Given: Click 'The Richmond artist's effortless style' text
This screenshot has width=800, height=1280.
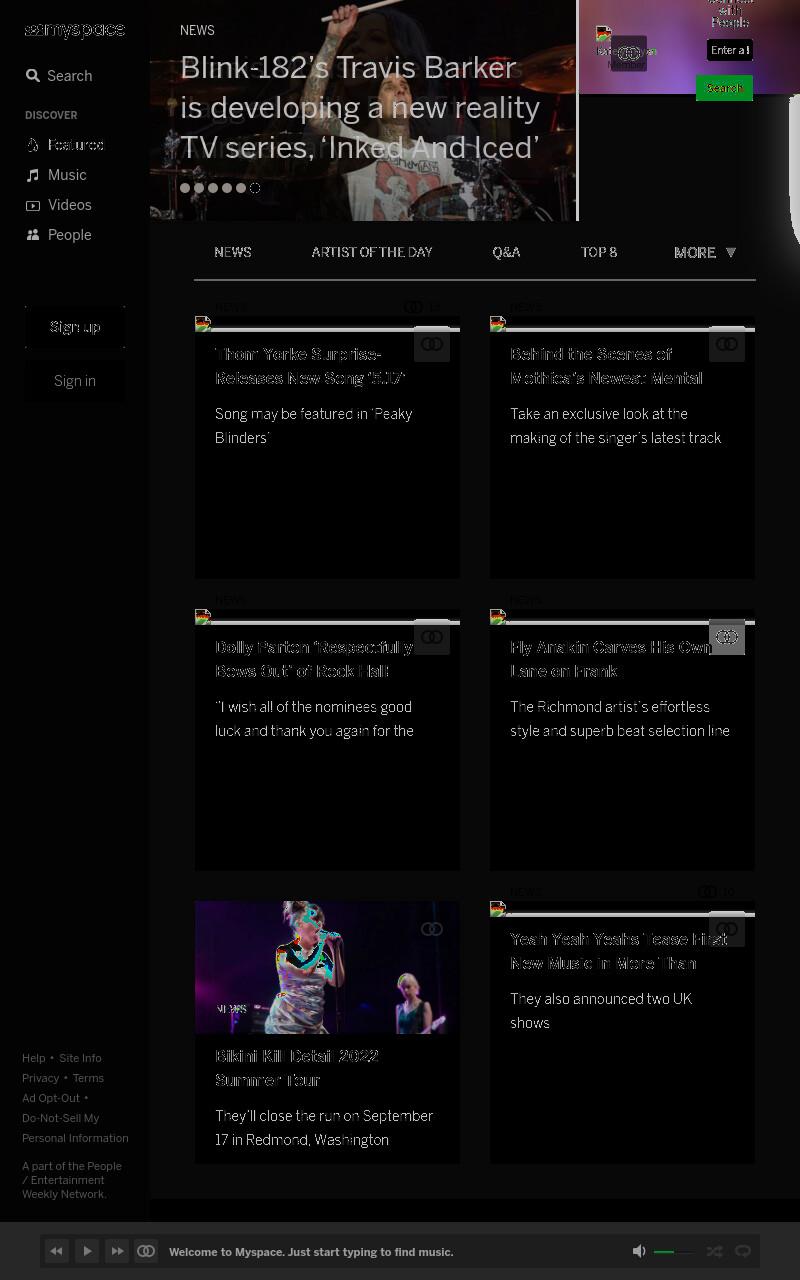Looking at the screenshot, I should 620,719.
